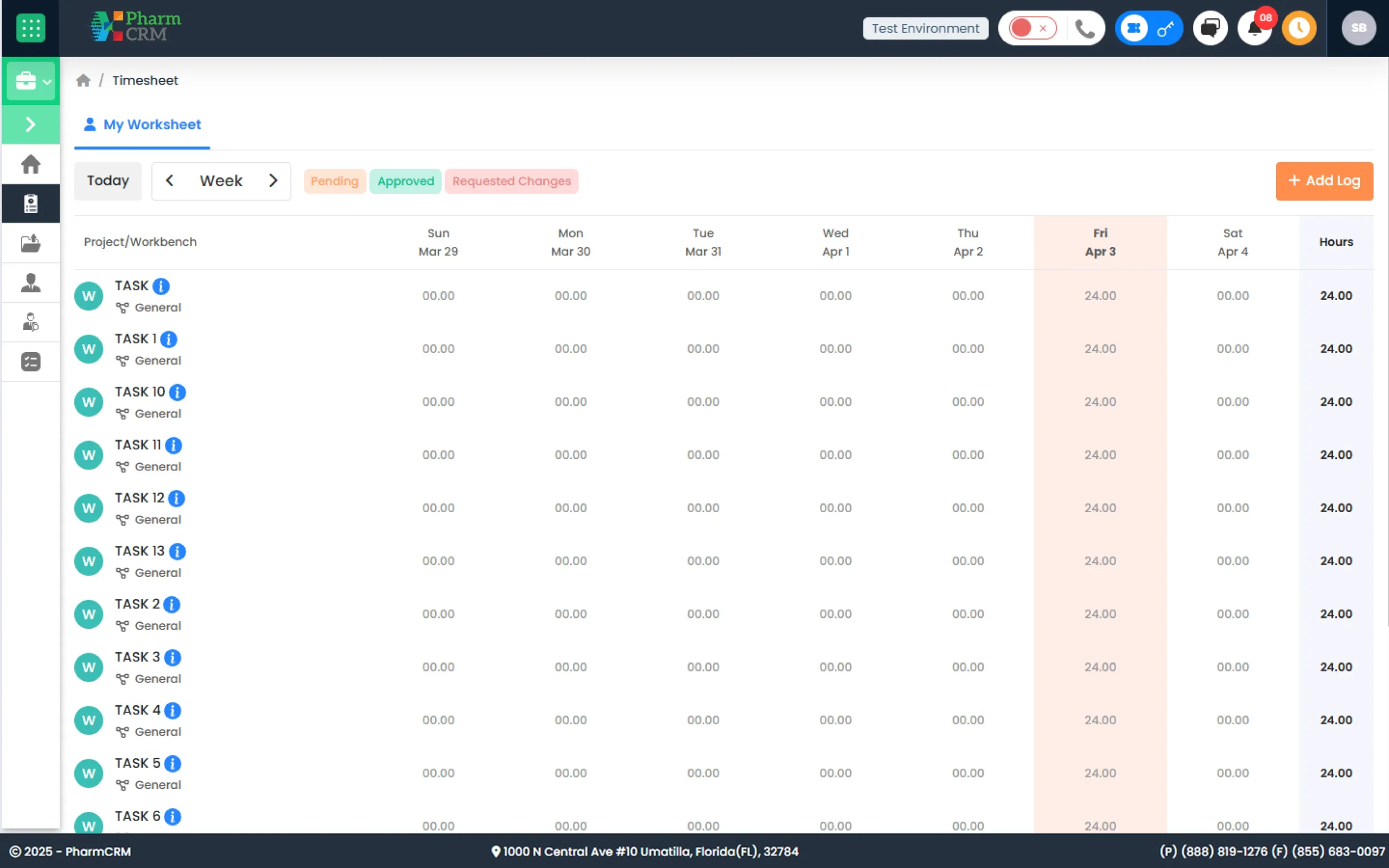
Task: Click the Add Log button
Action: 1324,181
